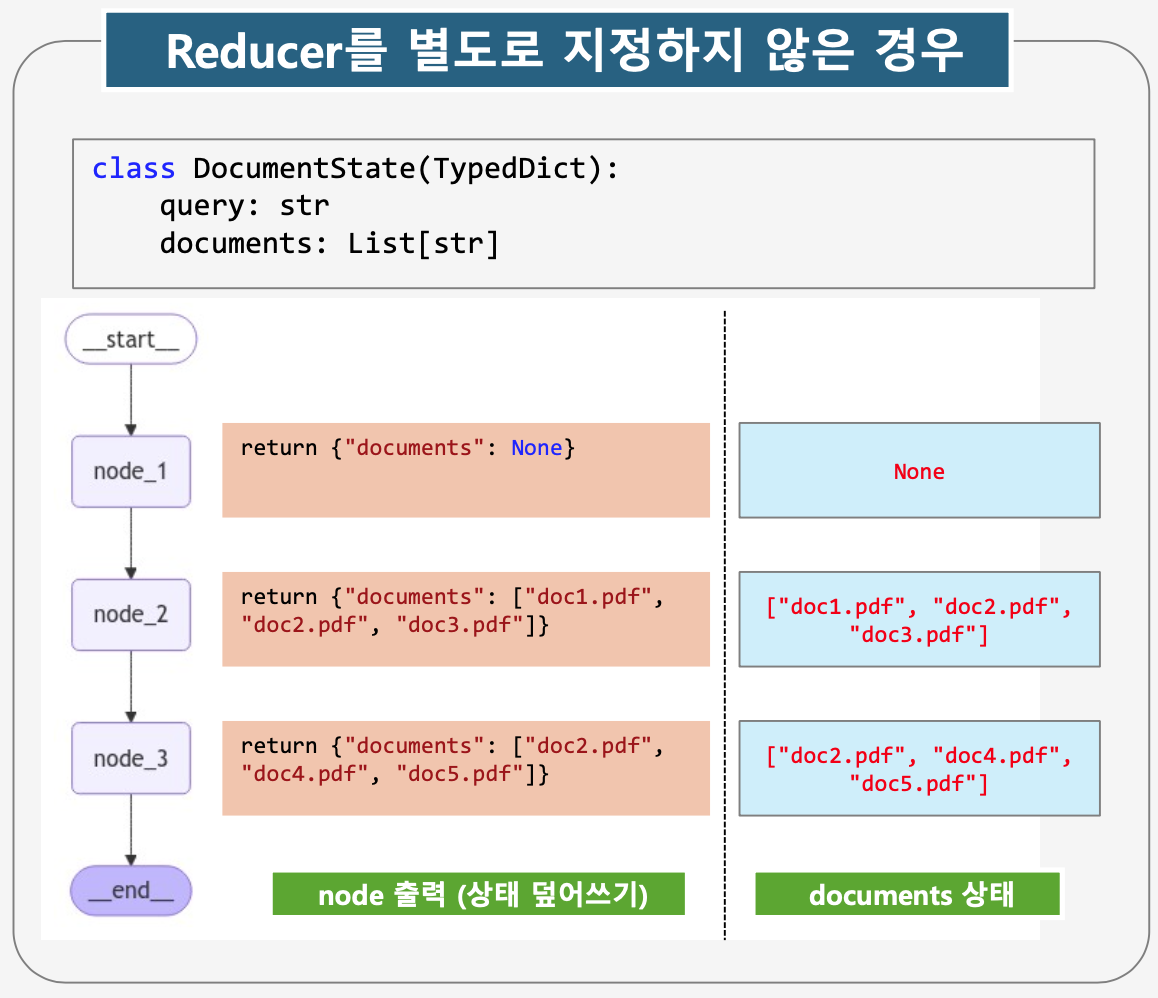
Task: Click the orange box returning documents None
Action: 465,470
